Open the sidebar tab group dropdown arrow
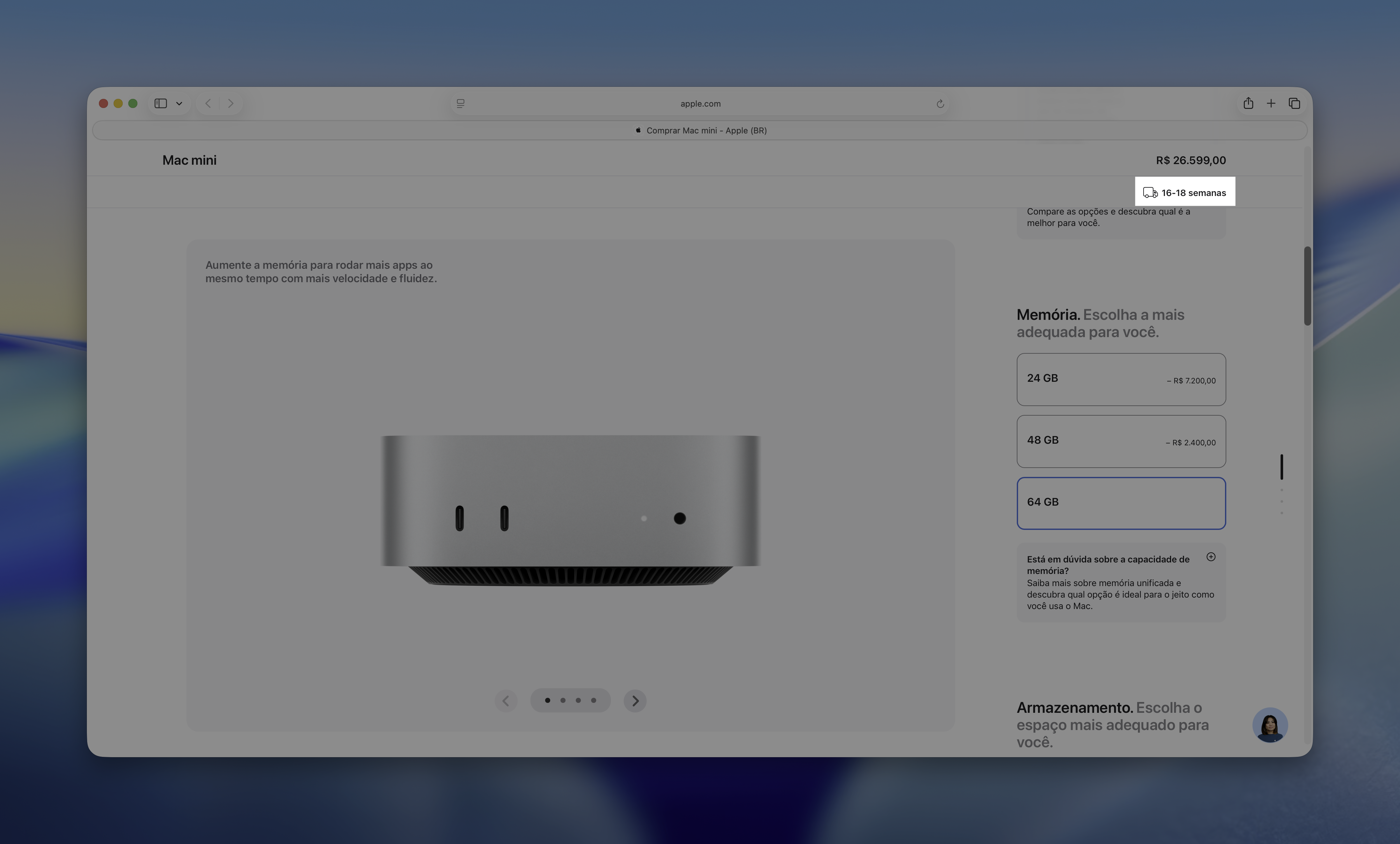 179,103
